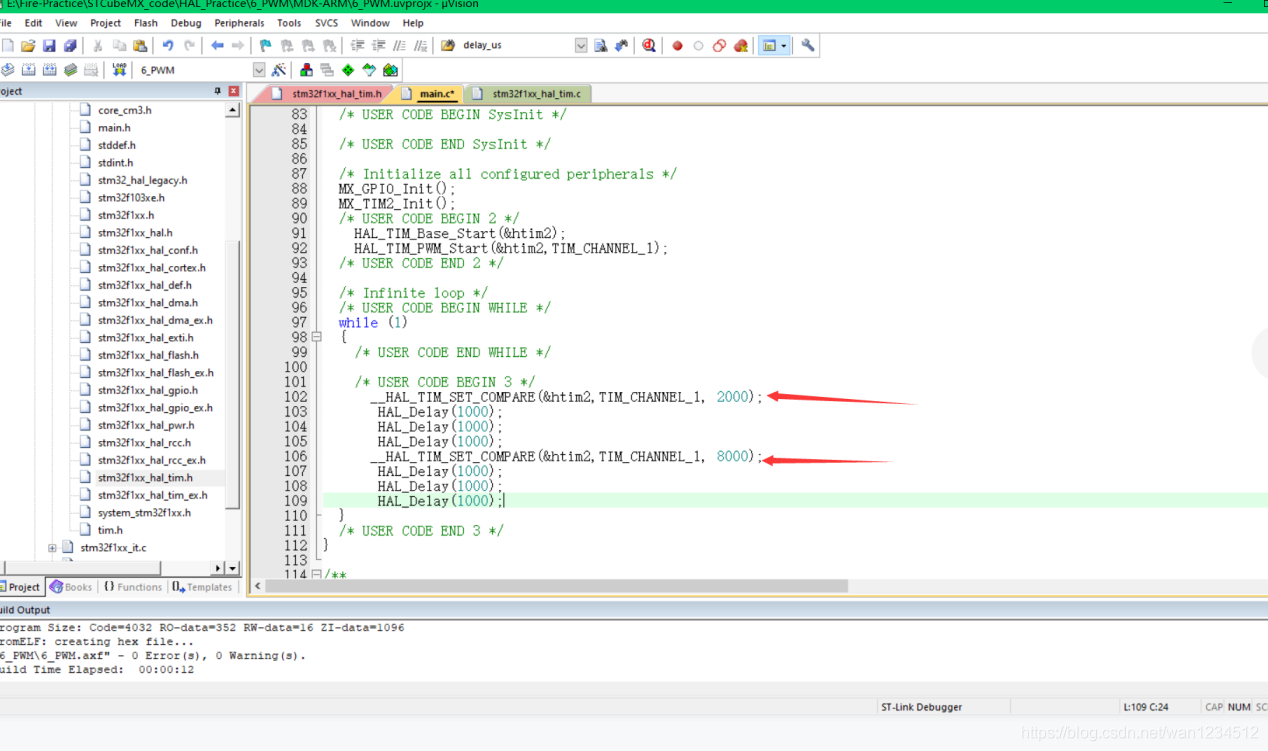Select stm32f1xx_hal_gpio.h in project tree

pyautogui.click(x=147, y=390)
